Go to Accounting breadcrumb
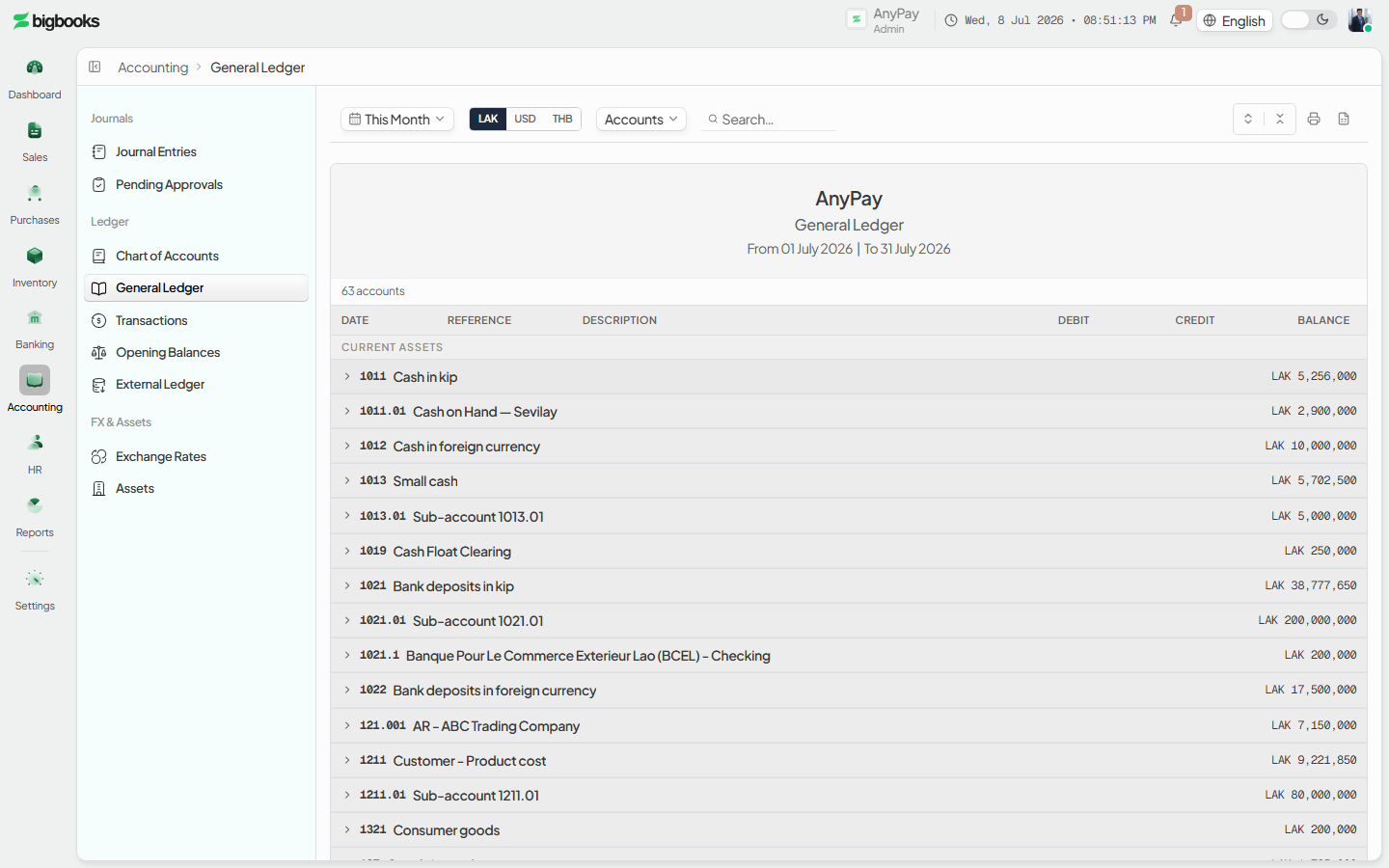1389x868 pixels. [153, 68]
